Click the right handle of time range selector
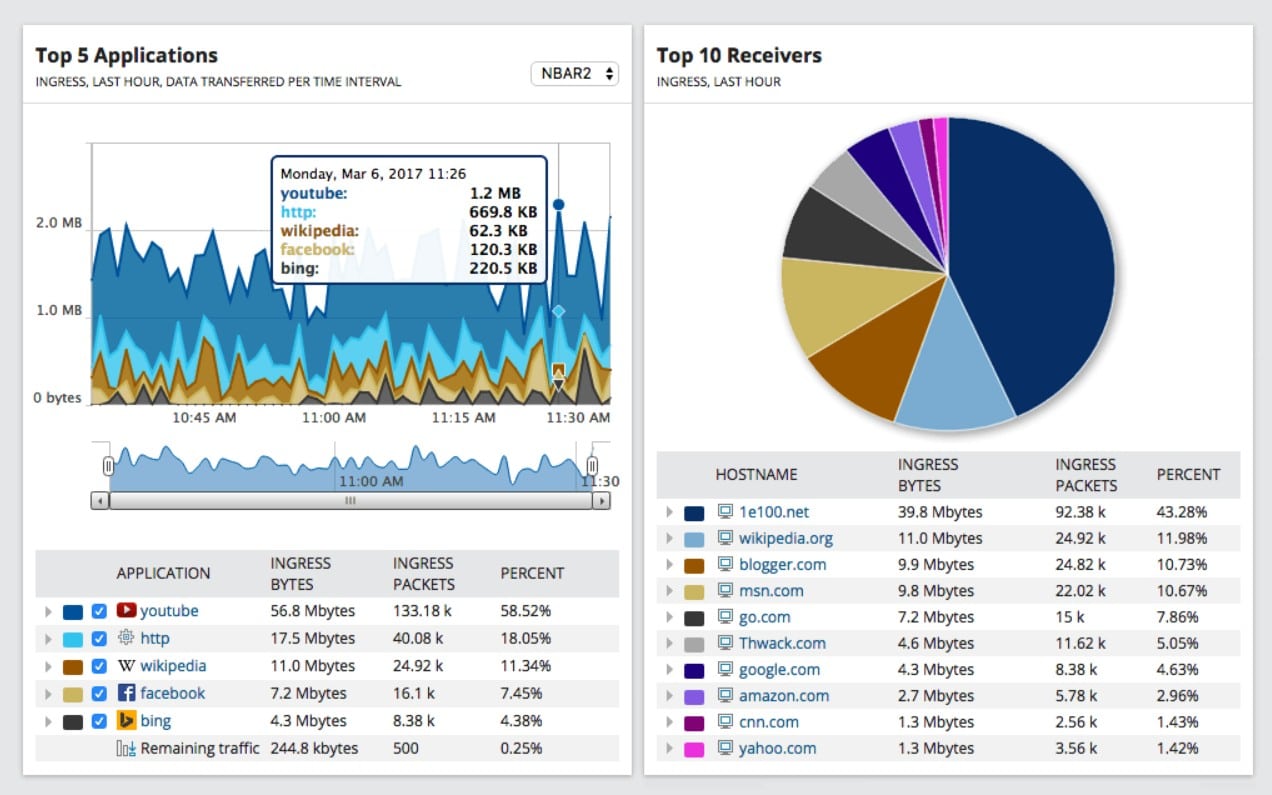 (592, 466)
